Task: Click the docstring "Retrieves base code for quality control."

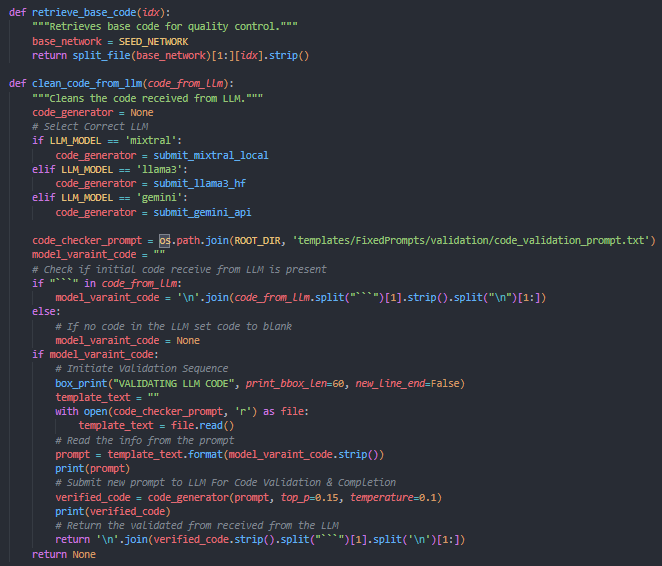Action: [x=165, y=27]
